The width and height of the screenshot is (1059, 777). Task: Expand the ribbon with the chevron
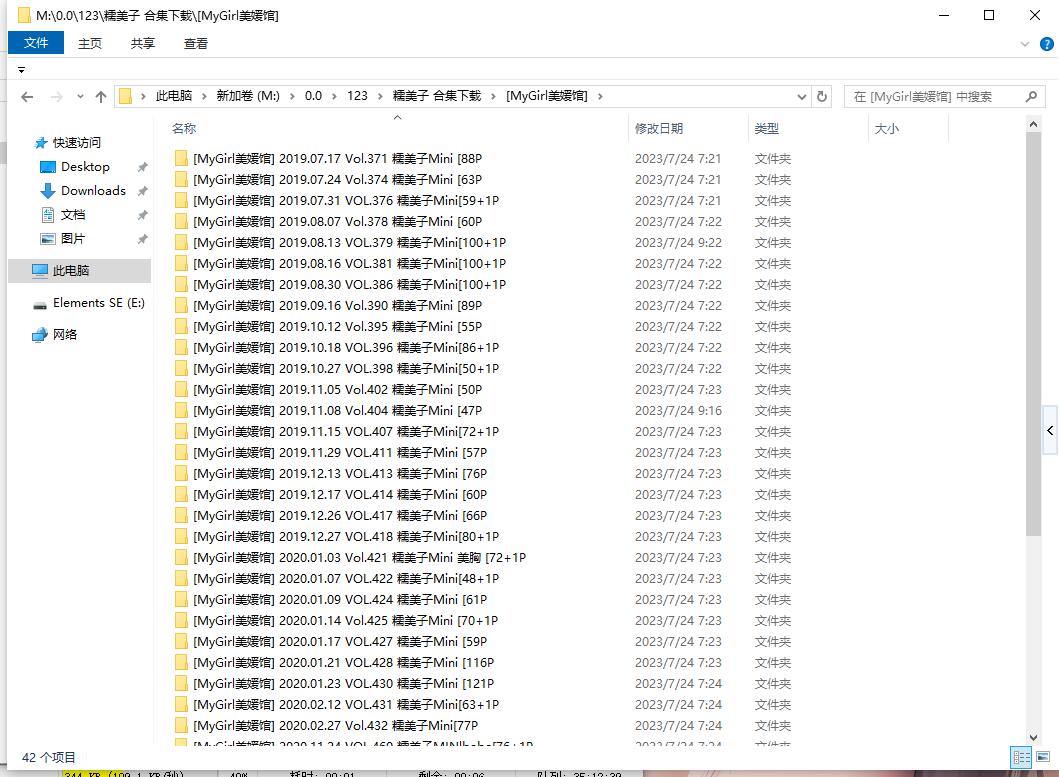tap(1025, 44)
